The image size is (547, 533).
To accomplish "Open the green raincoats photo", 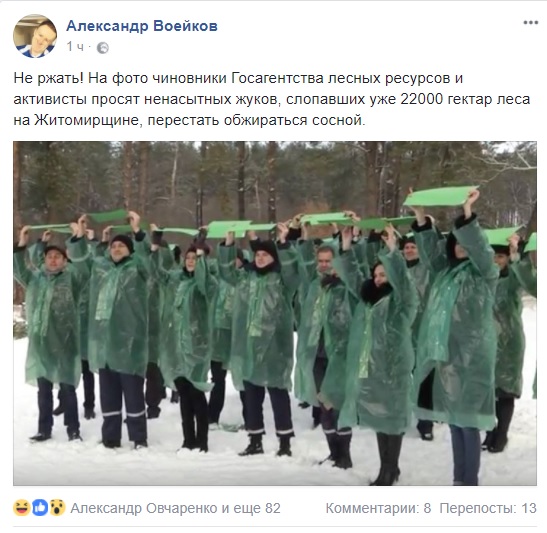I will tap(275, 313).
